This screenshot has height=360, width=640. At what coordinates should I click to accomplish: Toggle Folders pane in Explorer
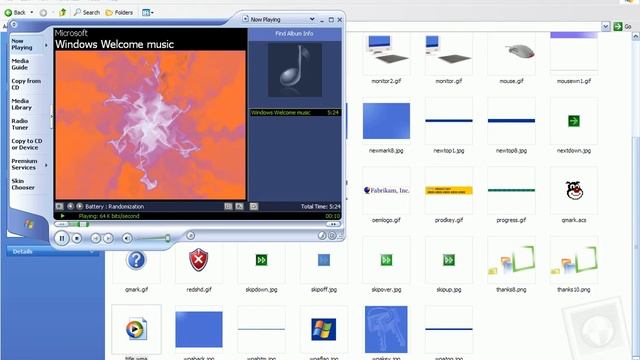pos(119,13)
